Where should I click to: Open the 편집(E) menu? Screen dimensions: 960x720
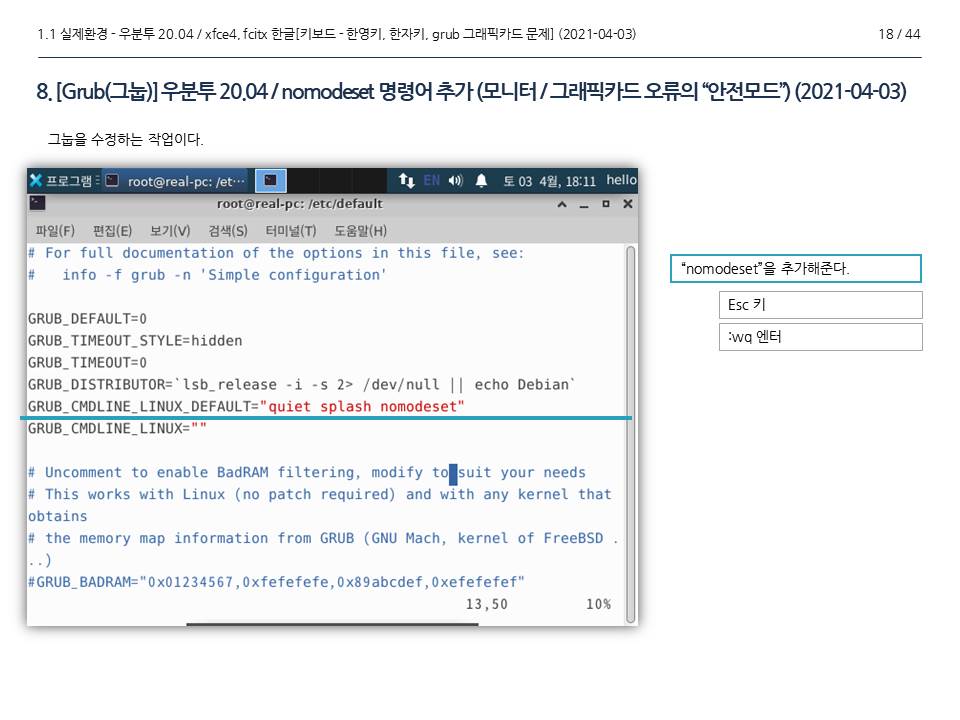[112, 231]
